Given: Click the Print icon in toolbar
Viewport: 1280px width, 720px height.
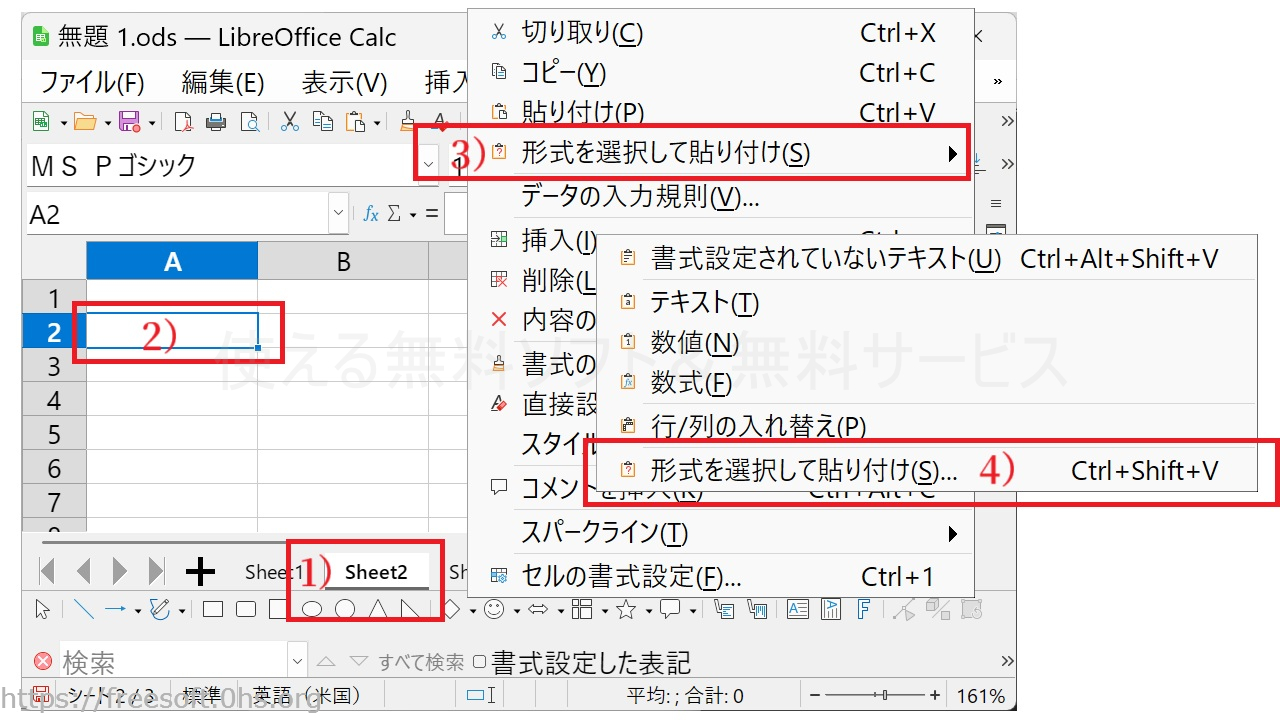Looking at the screenshot, I should point(216,122).
